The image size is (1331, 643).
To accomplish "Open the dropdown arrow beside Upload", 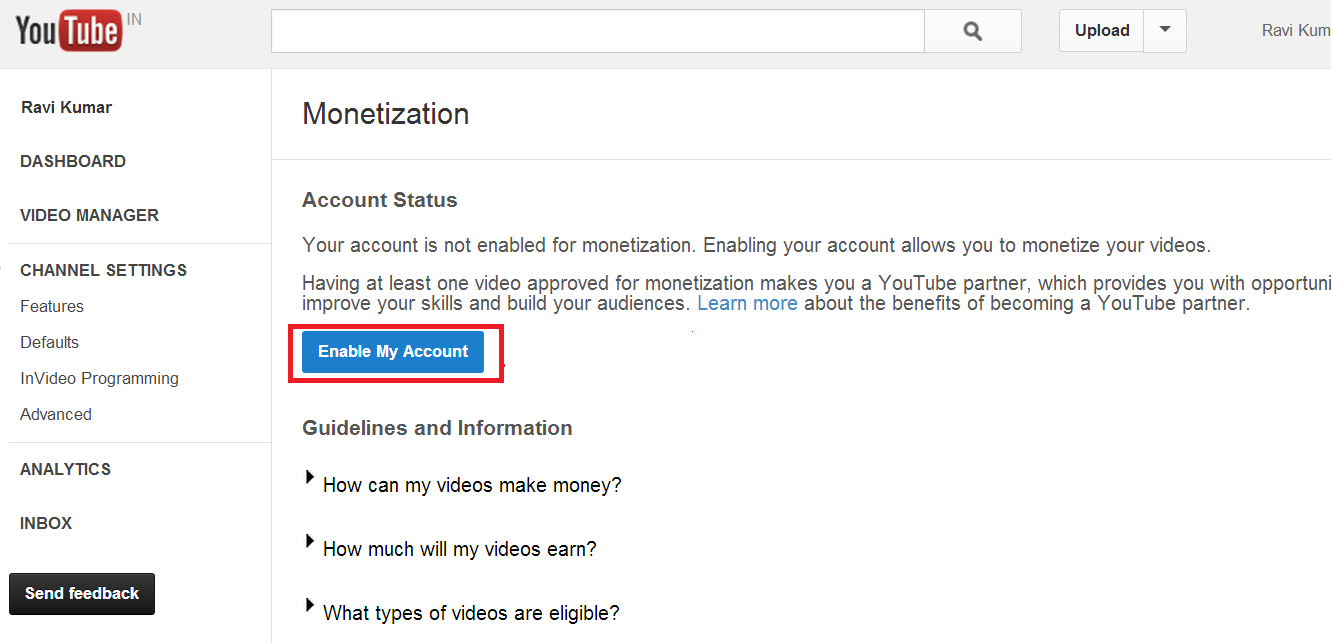I will pos(1164,31).
